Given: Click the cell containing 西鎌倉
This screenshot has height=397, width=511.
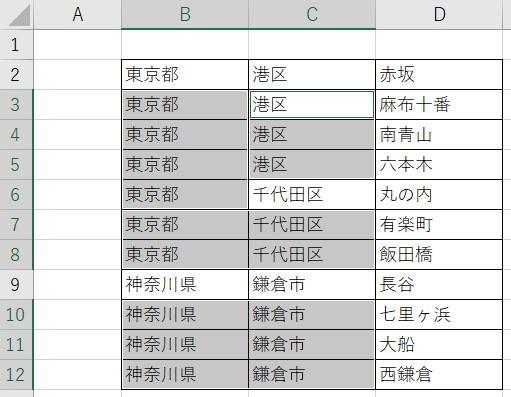Looking at the screenshot, I should (439, 374).
